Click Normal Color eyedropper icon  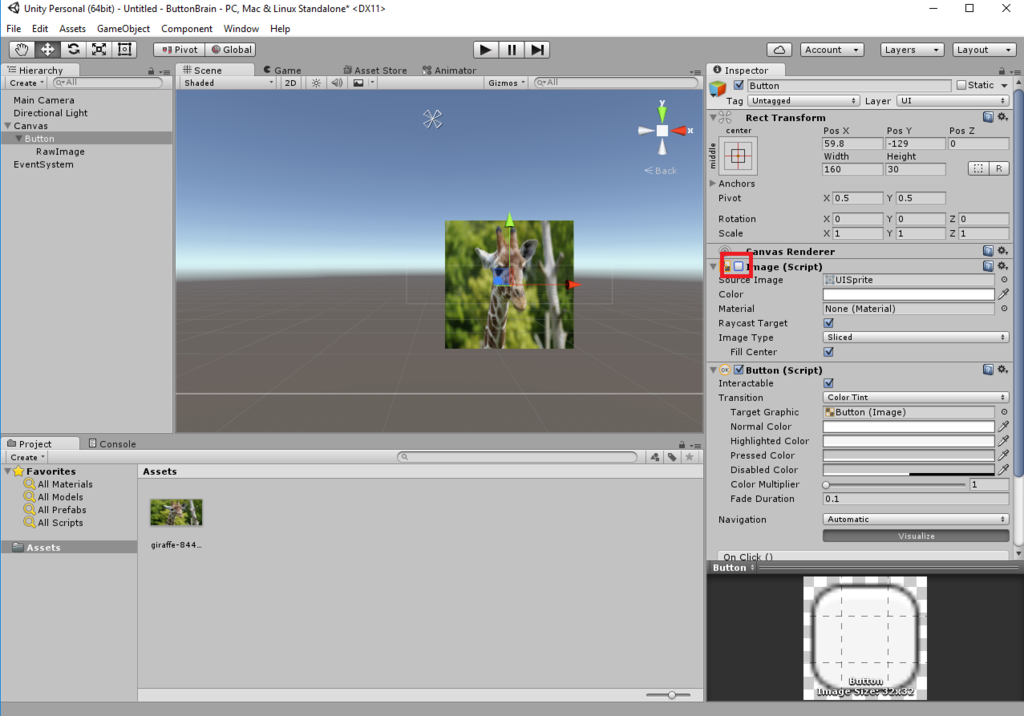tap(1004, 426)
